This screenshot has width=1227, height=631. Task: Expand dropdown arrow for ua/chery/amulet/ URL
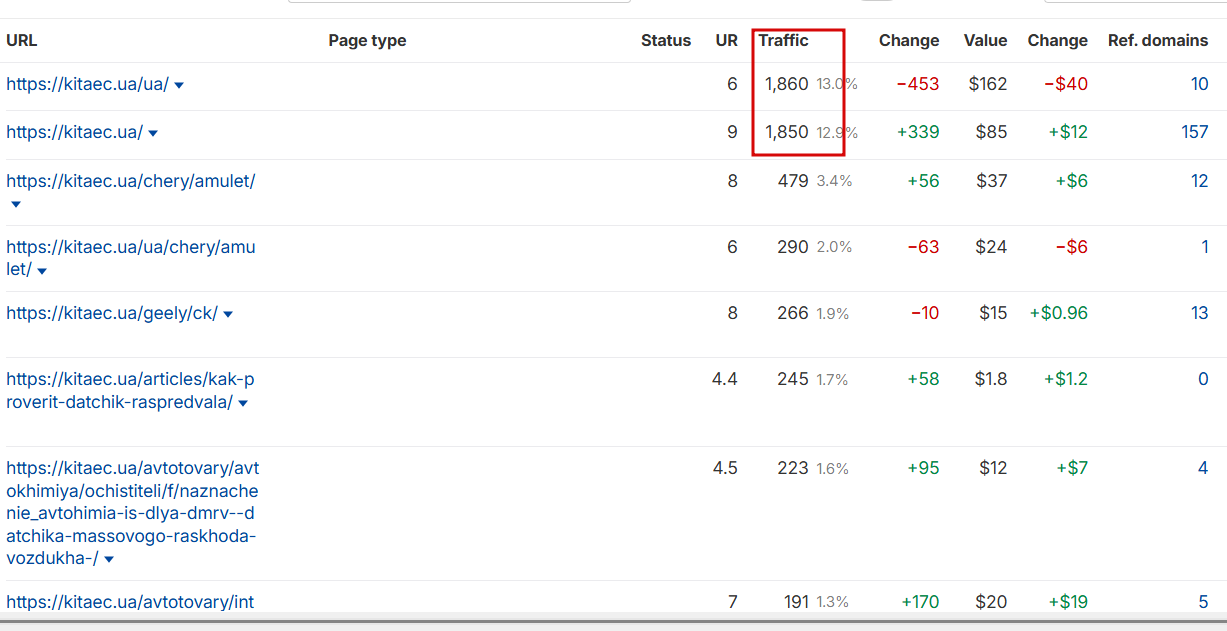[42, 271]
